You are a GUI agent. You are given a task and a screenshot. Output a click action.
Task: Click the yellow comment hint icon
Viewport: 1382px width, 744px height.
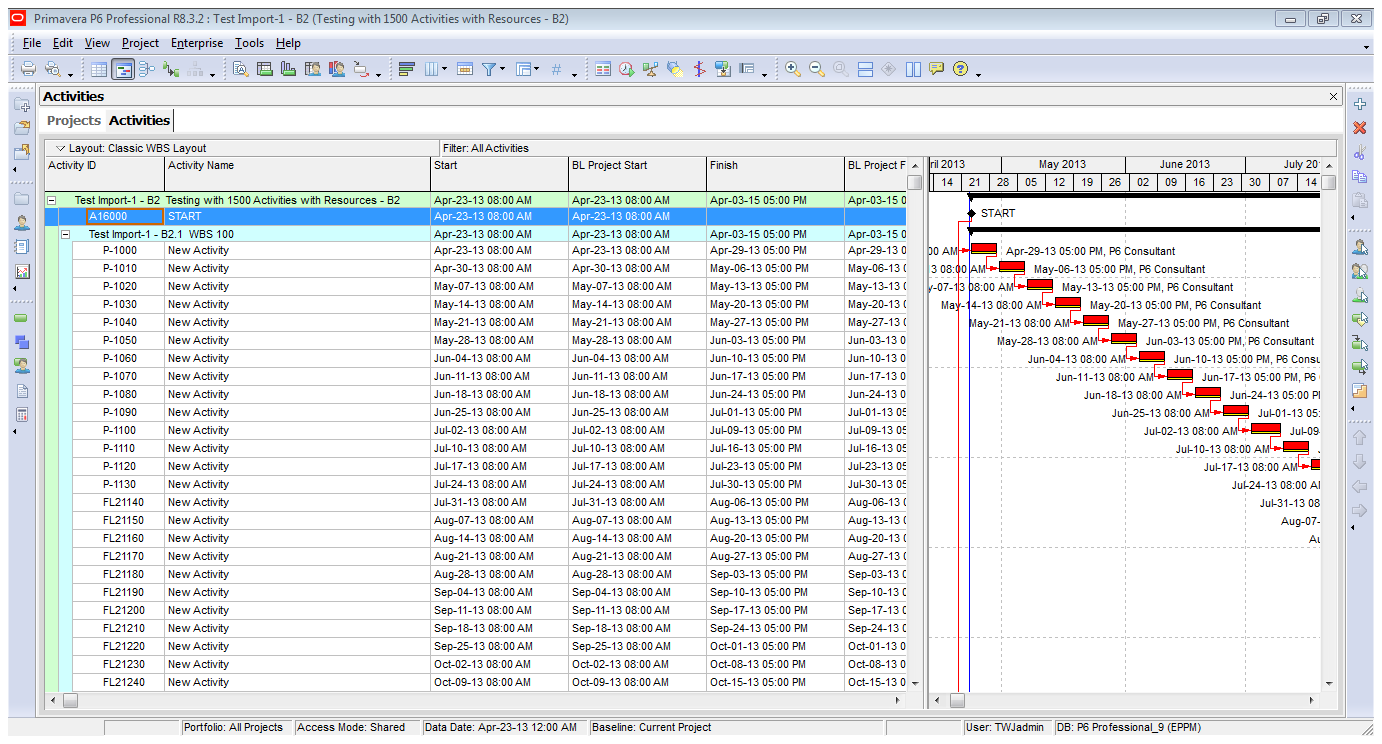coord(937,69)
